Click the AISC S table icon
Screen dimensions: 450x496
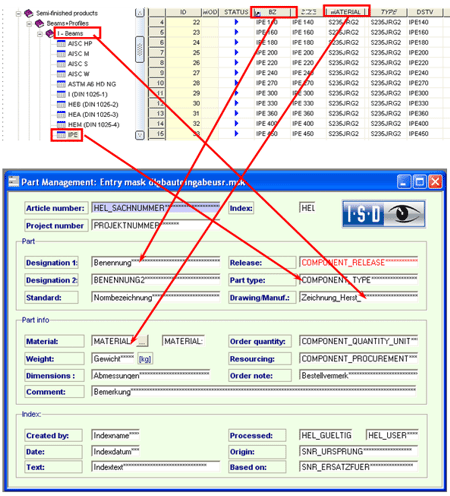tap(61, 64)
